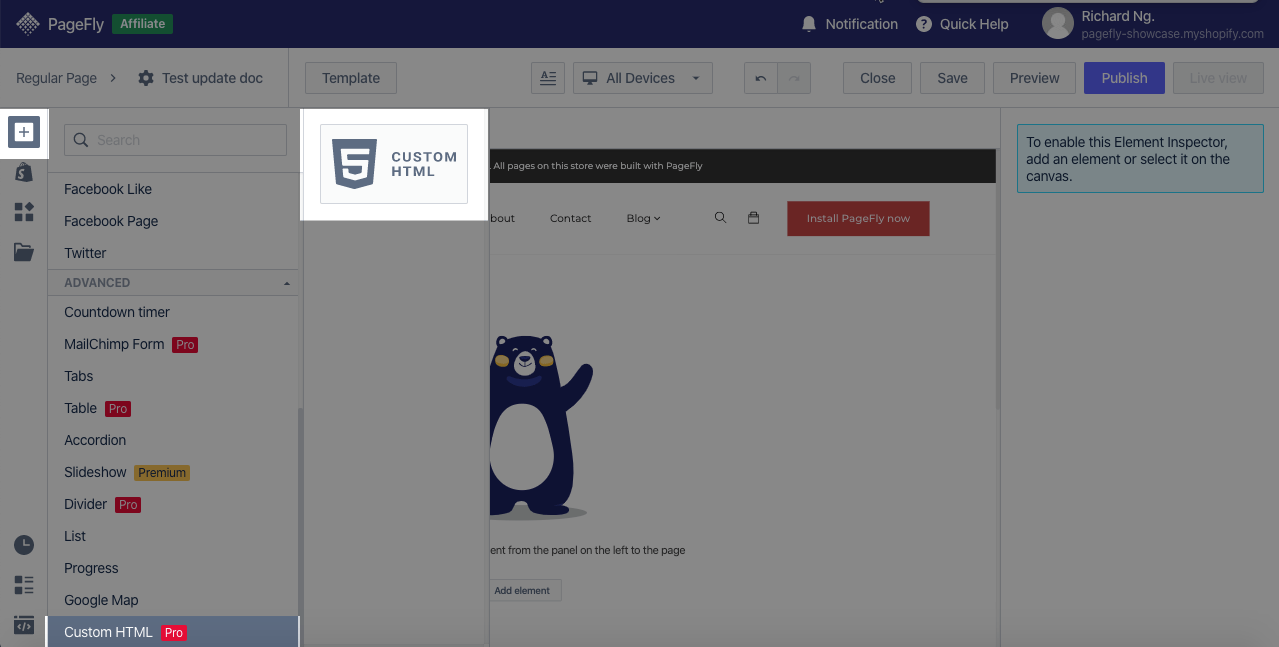Open the All Devices dropdown
1279x647 pixels.
(643, 78)
